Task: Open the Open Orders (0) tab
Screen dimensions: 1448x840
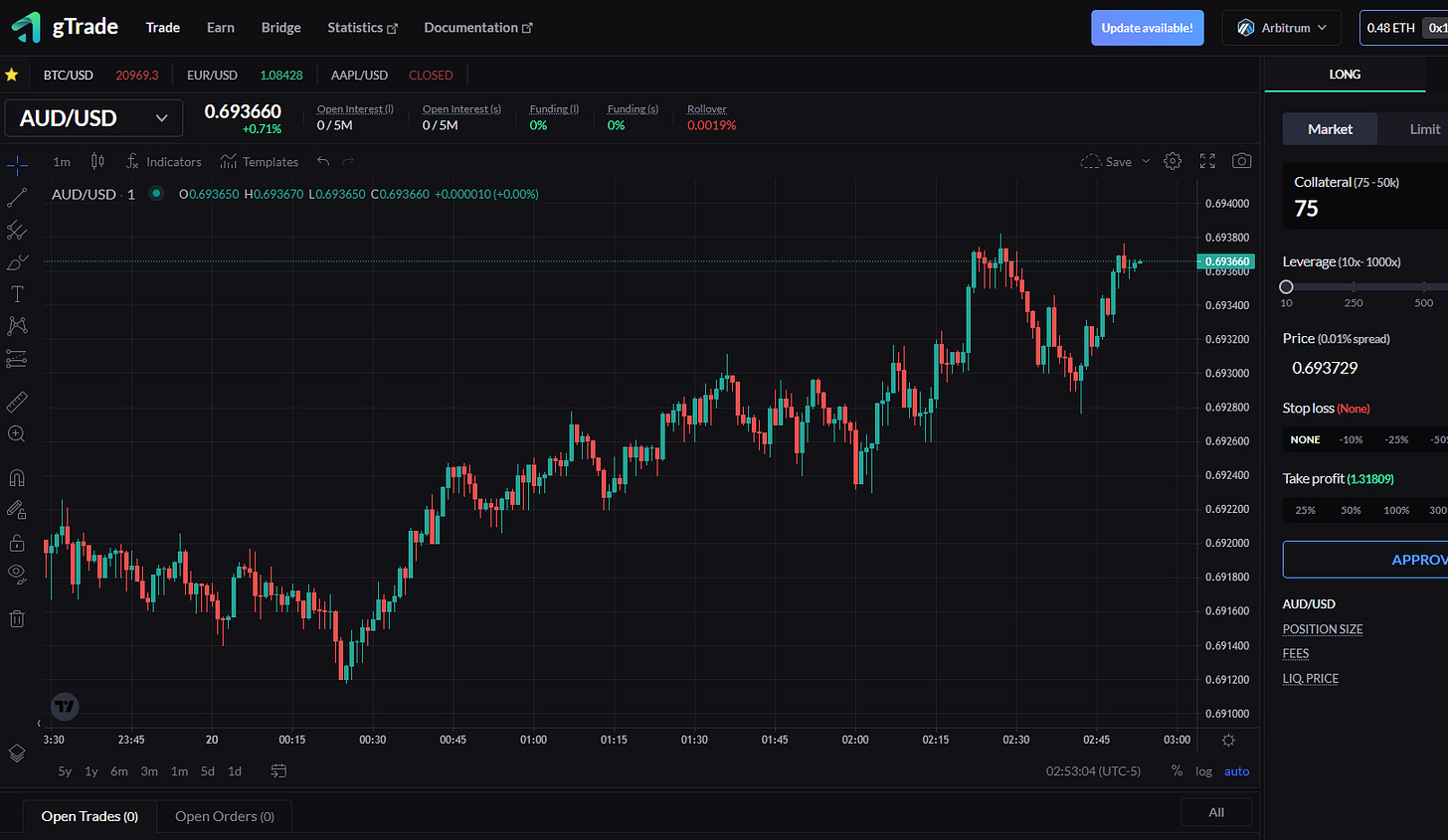Action: 225,816
